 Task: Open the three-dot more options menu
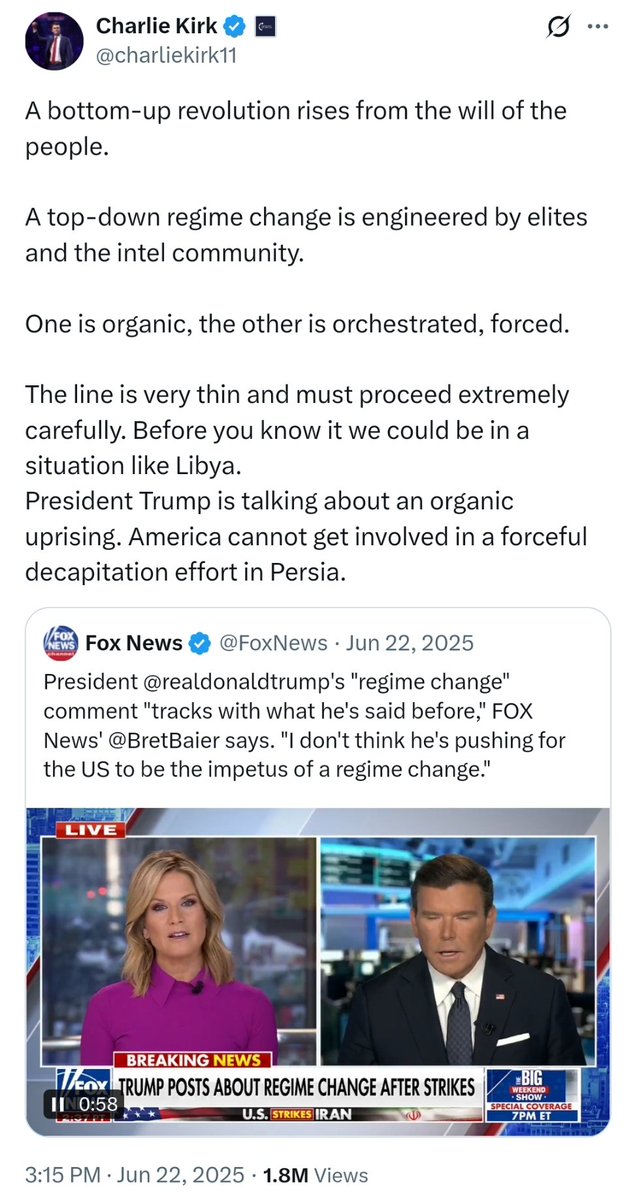pyautogui.click(x=597, y=28)
